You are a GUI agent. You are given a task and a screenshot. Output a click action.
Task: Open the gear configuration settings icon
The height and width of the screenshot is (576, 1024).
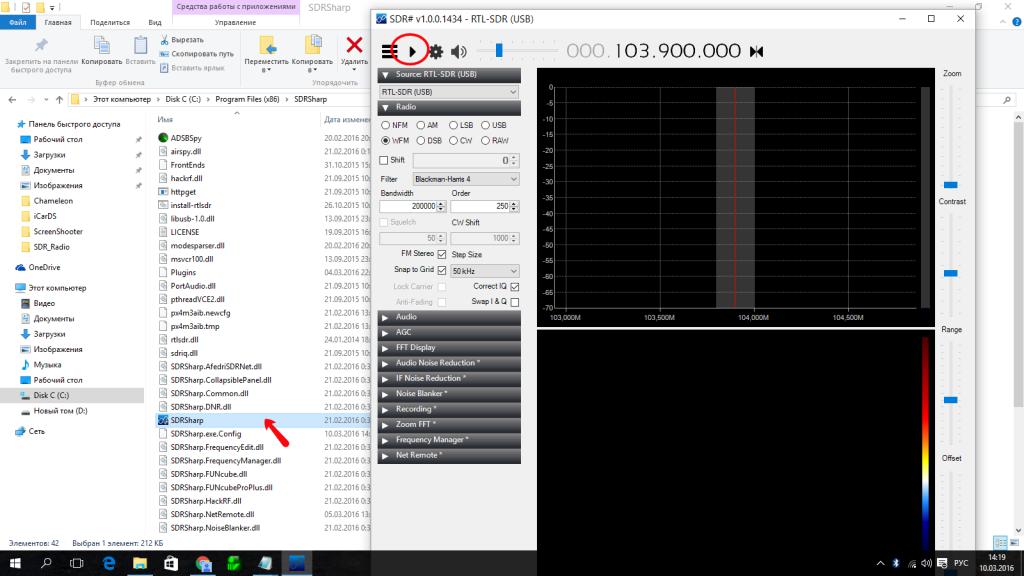436,51
